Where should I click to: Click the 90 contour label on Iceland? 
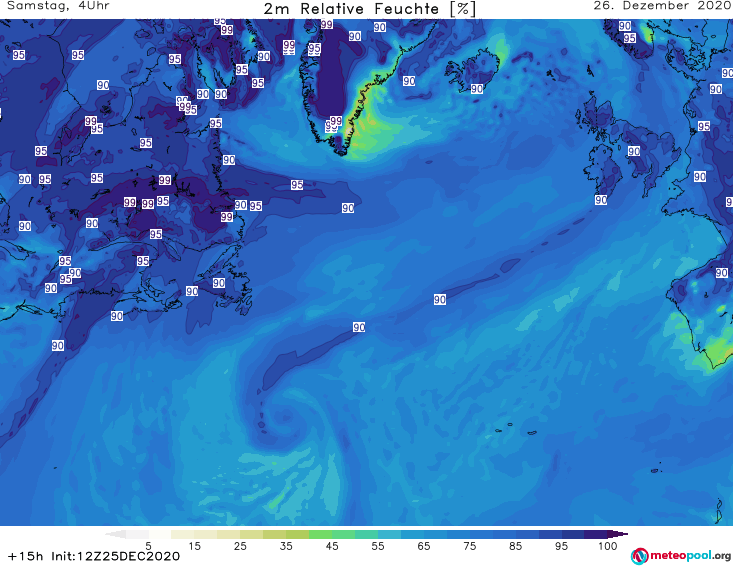click(x=476, y=88)
